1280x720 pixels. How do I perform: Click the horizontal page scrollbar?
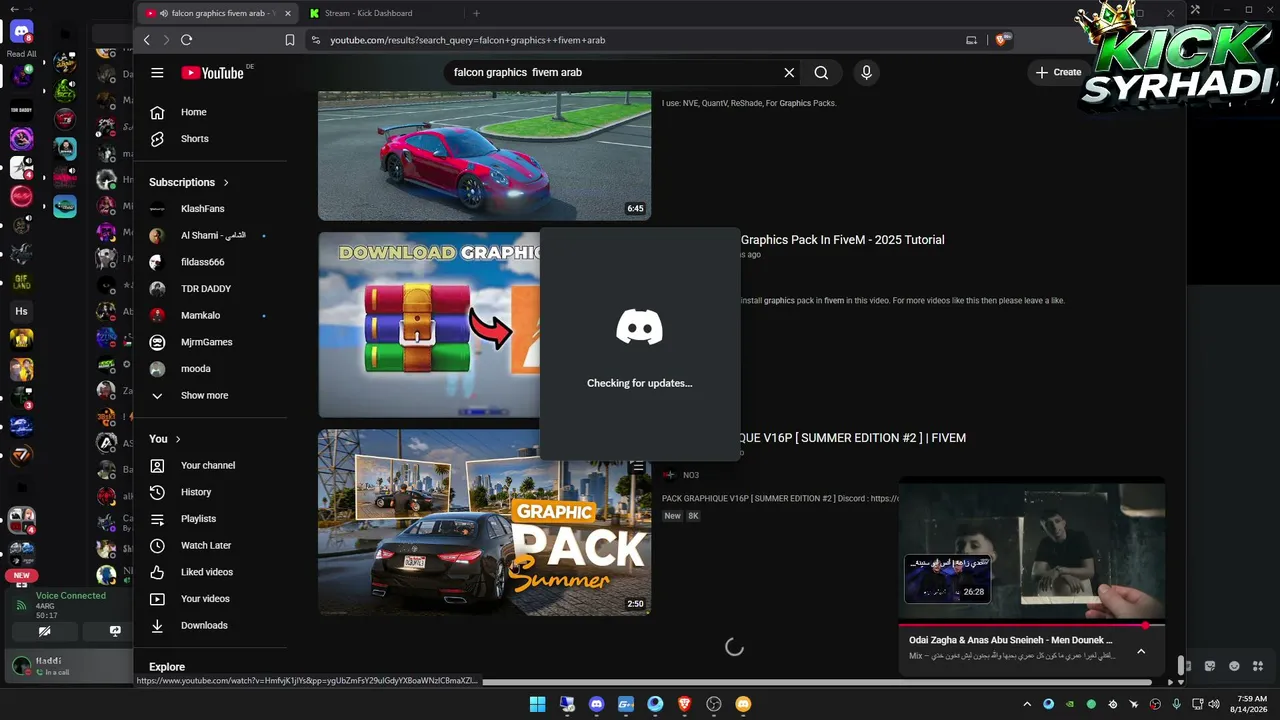pyautogui.click(x=815, y=683)
